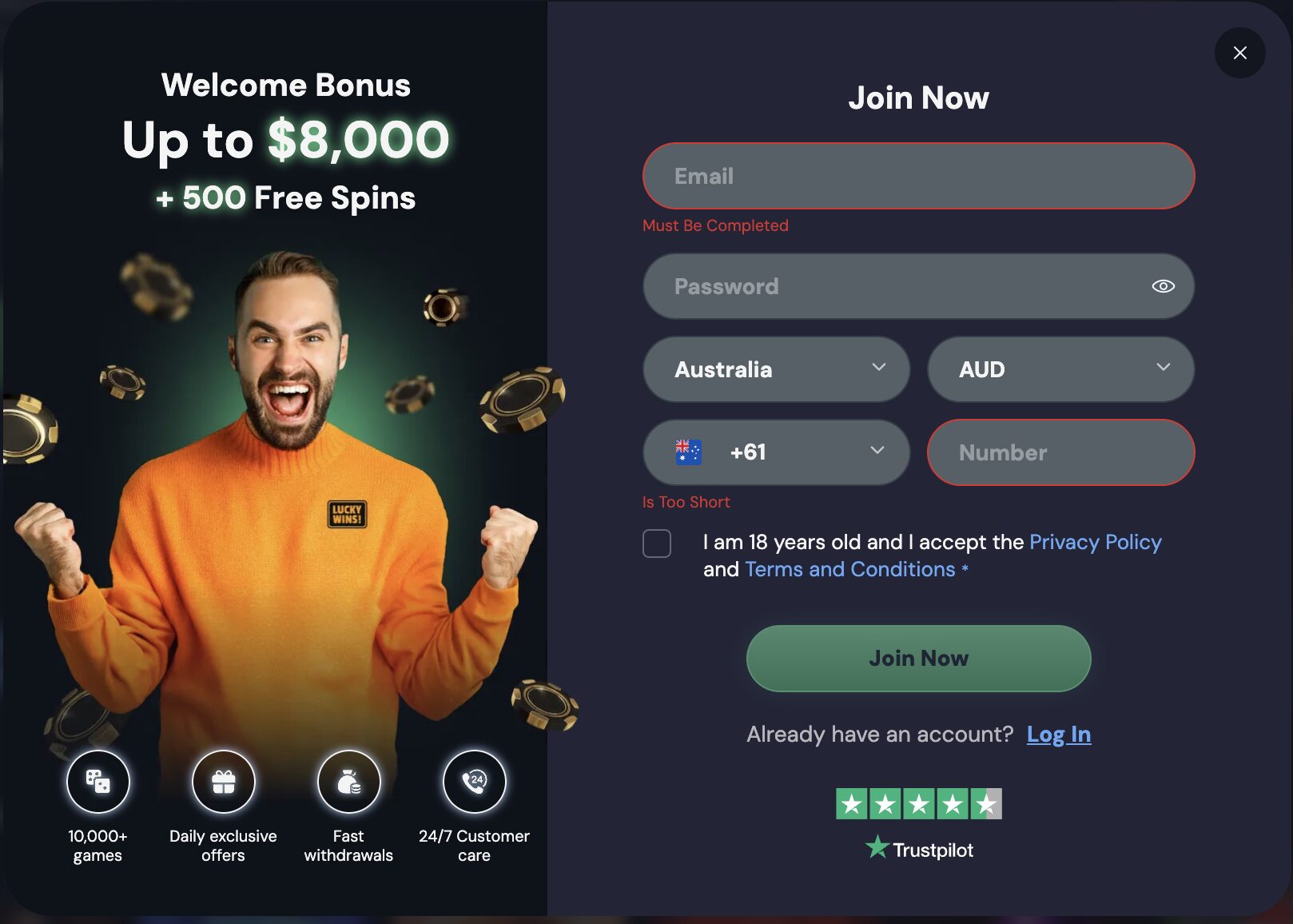Click the Trustpilot star logo

877,847
